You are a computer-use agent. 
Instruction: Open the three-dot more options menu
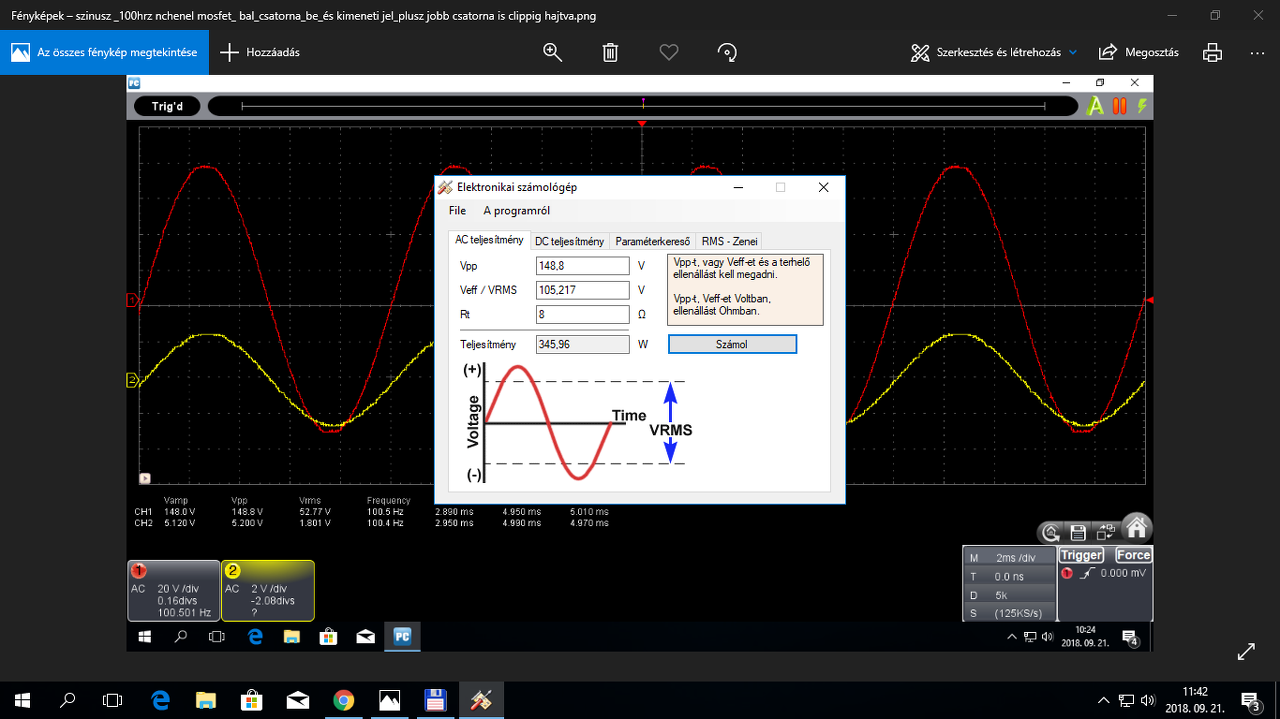coord(1257,52)
